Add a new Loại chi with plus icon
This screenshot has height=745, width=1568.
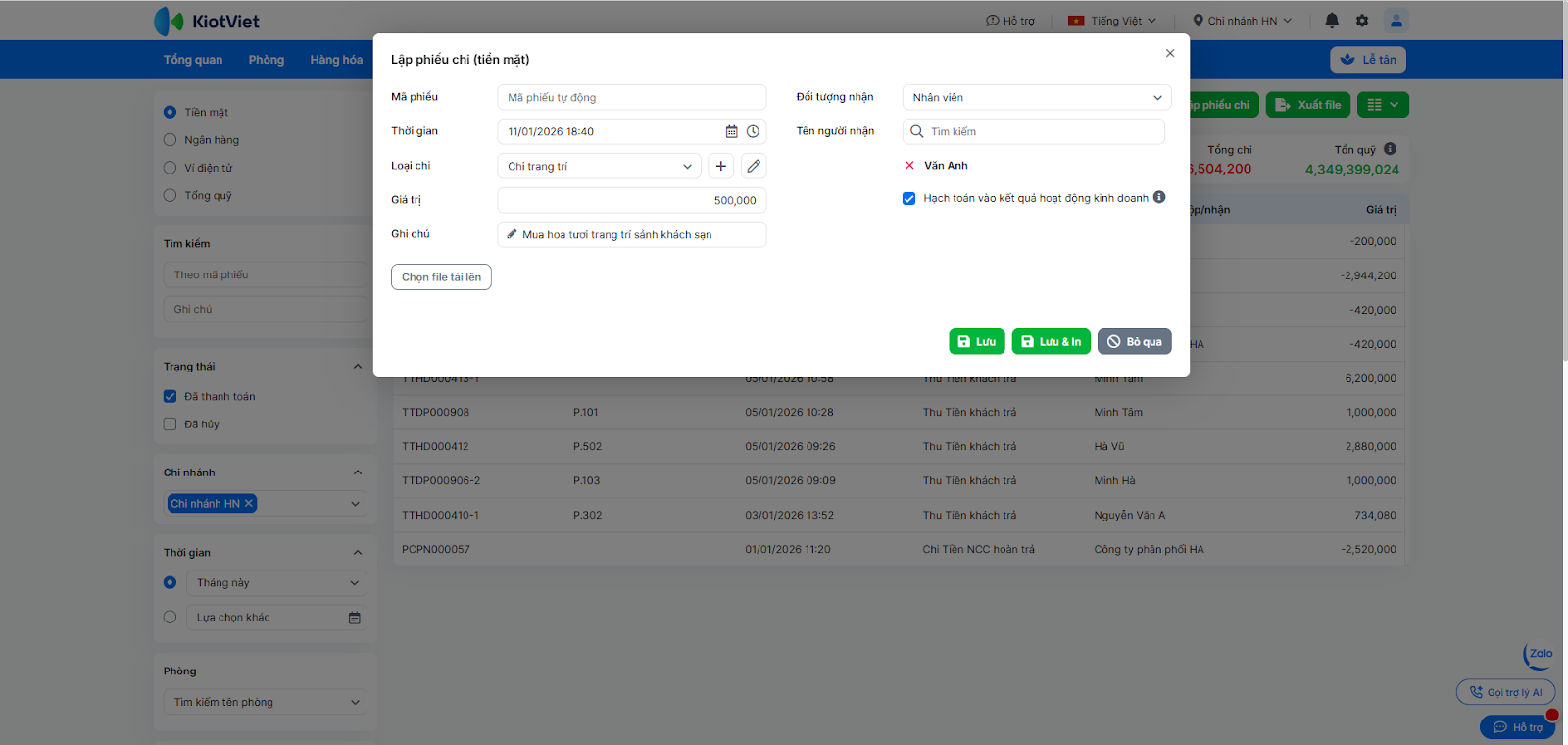click(721, 166)
